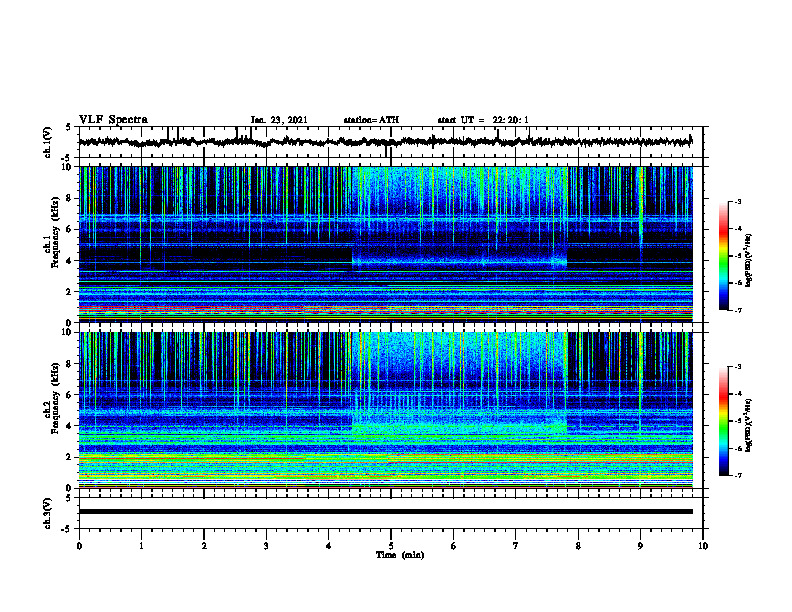Viewport: 792px width, 612px height.
Task: Click the ch.1 colorbar log(PSD) unit label
Action: [749, 260]
